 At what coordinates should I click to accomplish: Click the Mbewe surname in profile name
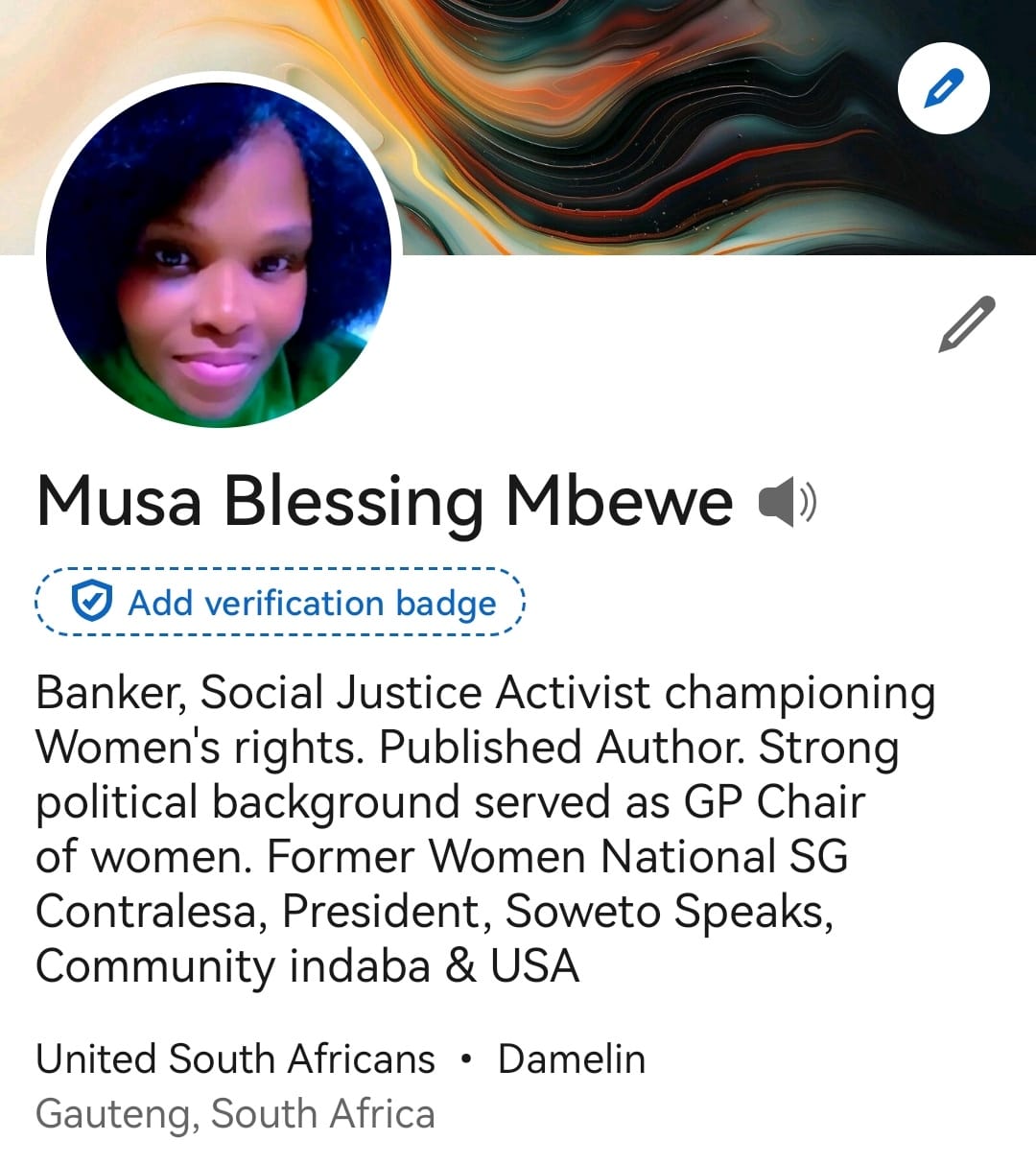620,501
